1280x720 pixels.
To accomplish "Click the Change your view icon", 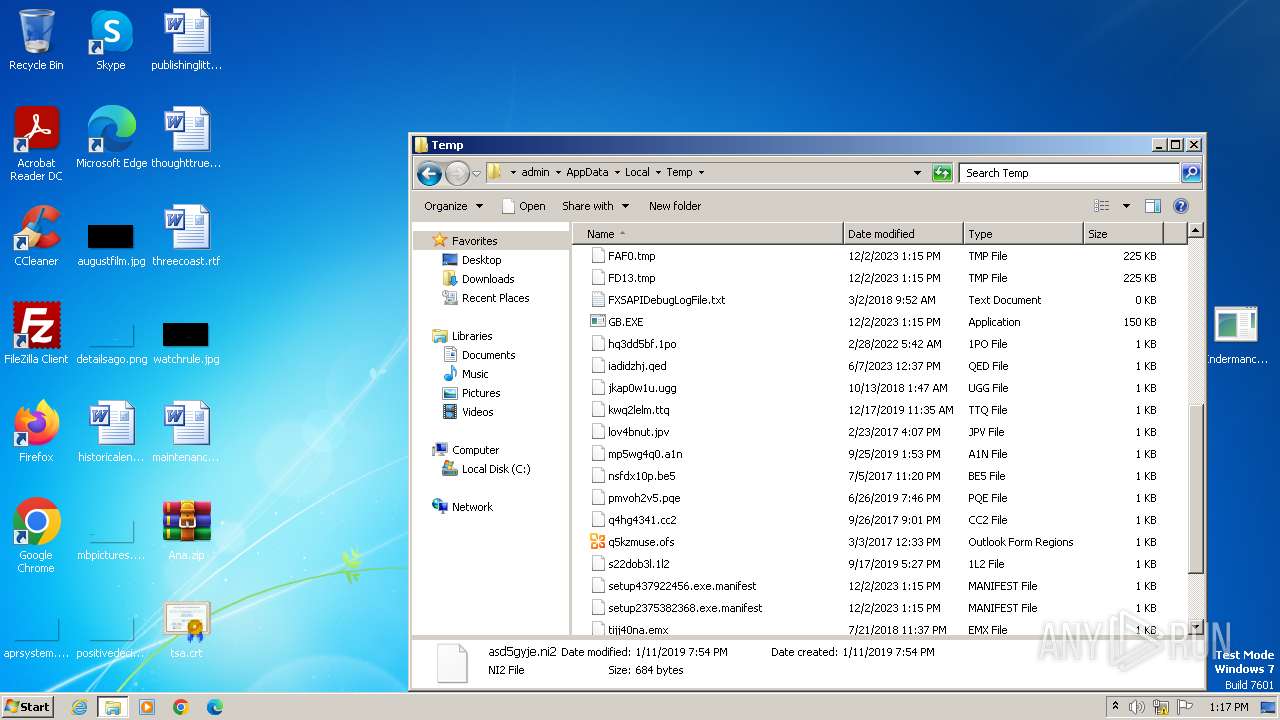I will tap(1102, 206).
